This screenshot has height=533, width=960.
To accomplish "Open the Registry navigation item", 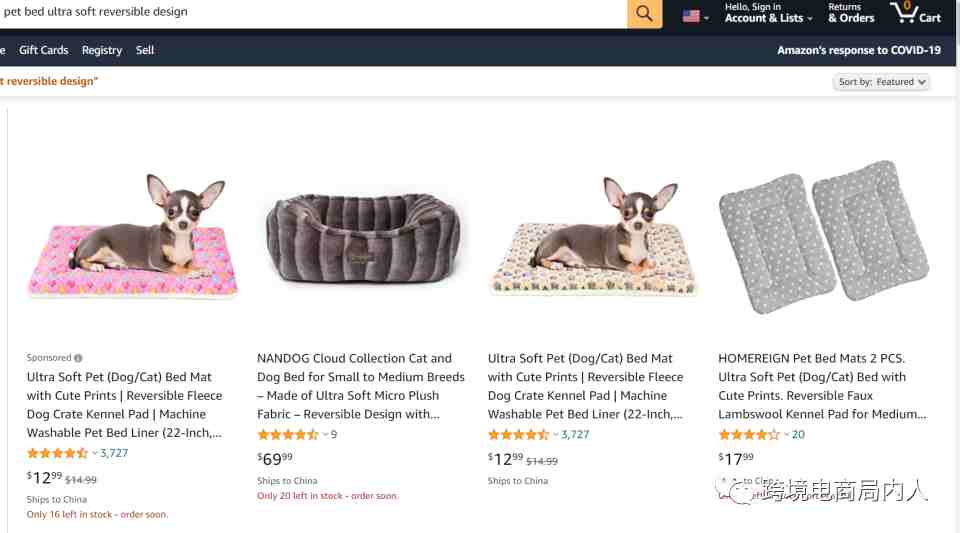I will click(x=102, y=50).
